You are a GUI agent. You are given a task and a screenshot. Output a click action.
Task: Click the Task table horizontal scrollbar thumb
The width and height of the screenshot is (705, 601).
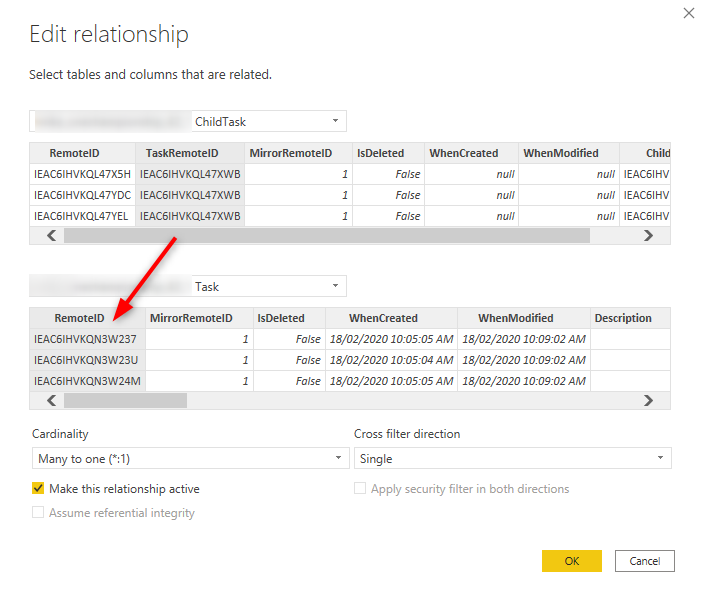[125, 401]
